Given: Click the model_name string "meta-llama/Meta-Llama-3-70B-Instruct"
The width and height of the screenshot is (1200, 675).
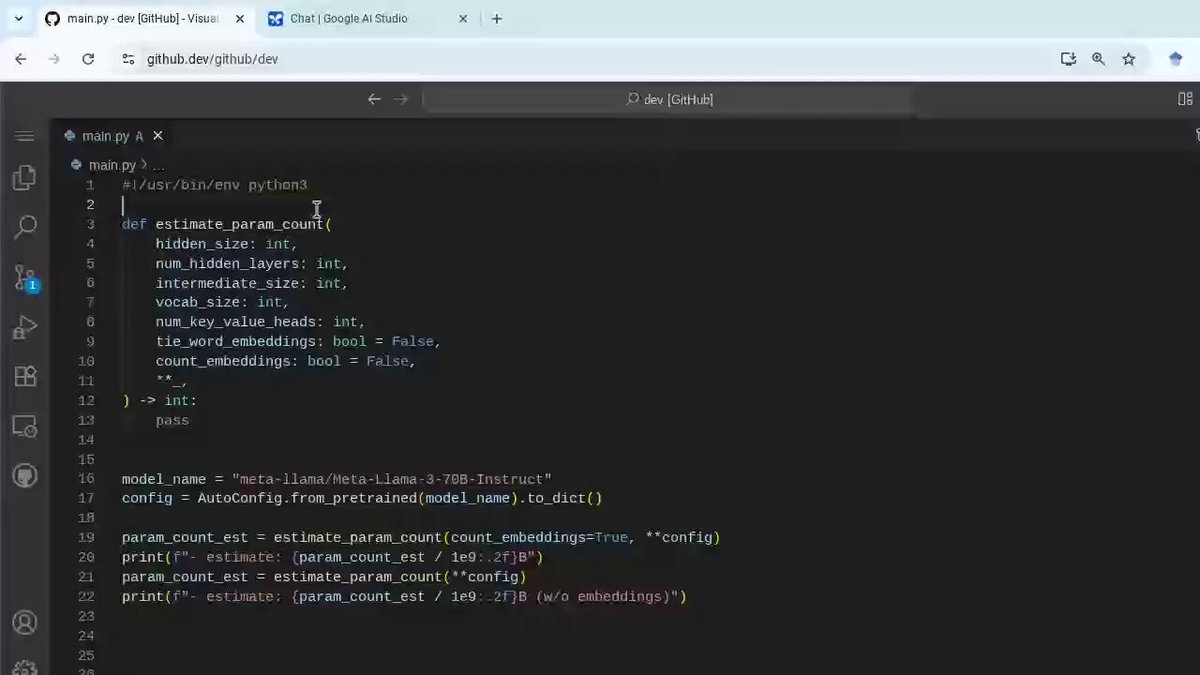Looking at the screenshot, I should click(x=391, y=479).
